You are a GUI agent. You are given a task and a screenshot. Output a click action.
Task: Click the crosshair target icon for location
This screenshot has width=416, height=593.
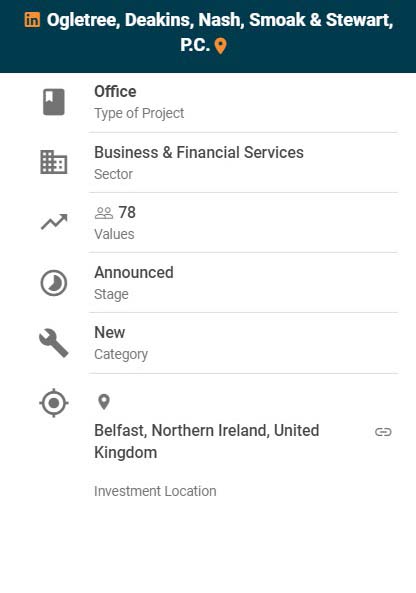click(54, 403)
